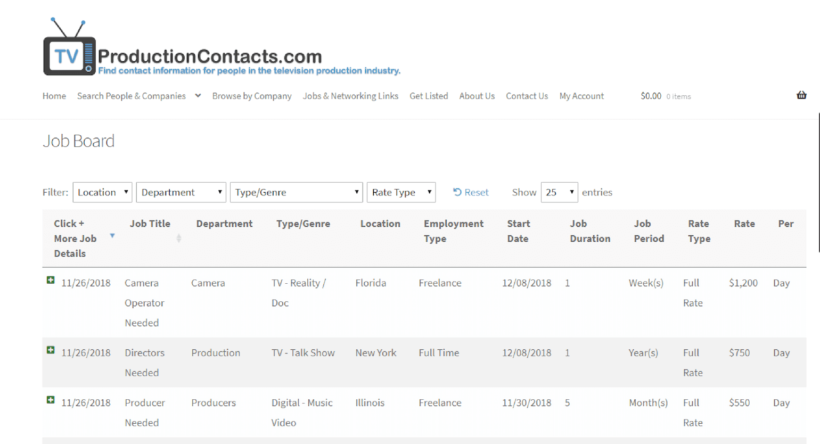820x444 pixels.
Task: Click the '11/30/2018' start date cell
Action: coord(527,403)
